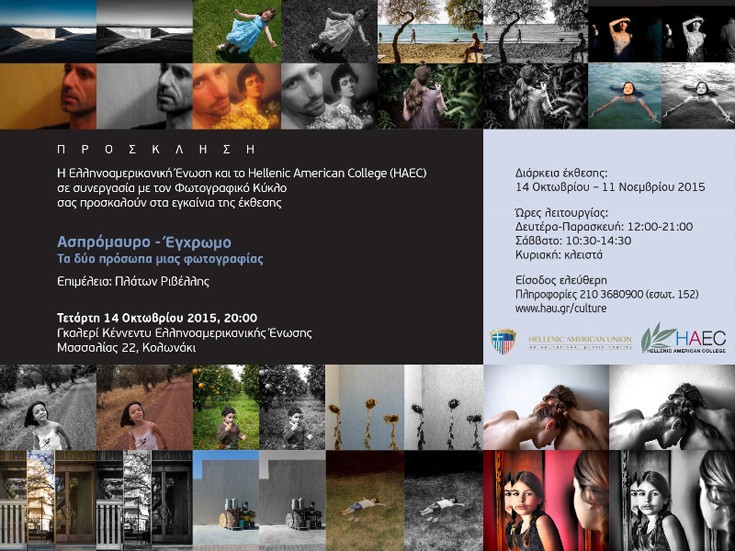The height and width of the screenshot is (551, 735).
Task: Click the color wall with cart photo
Action: [226, 501]
